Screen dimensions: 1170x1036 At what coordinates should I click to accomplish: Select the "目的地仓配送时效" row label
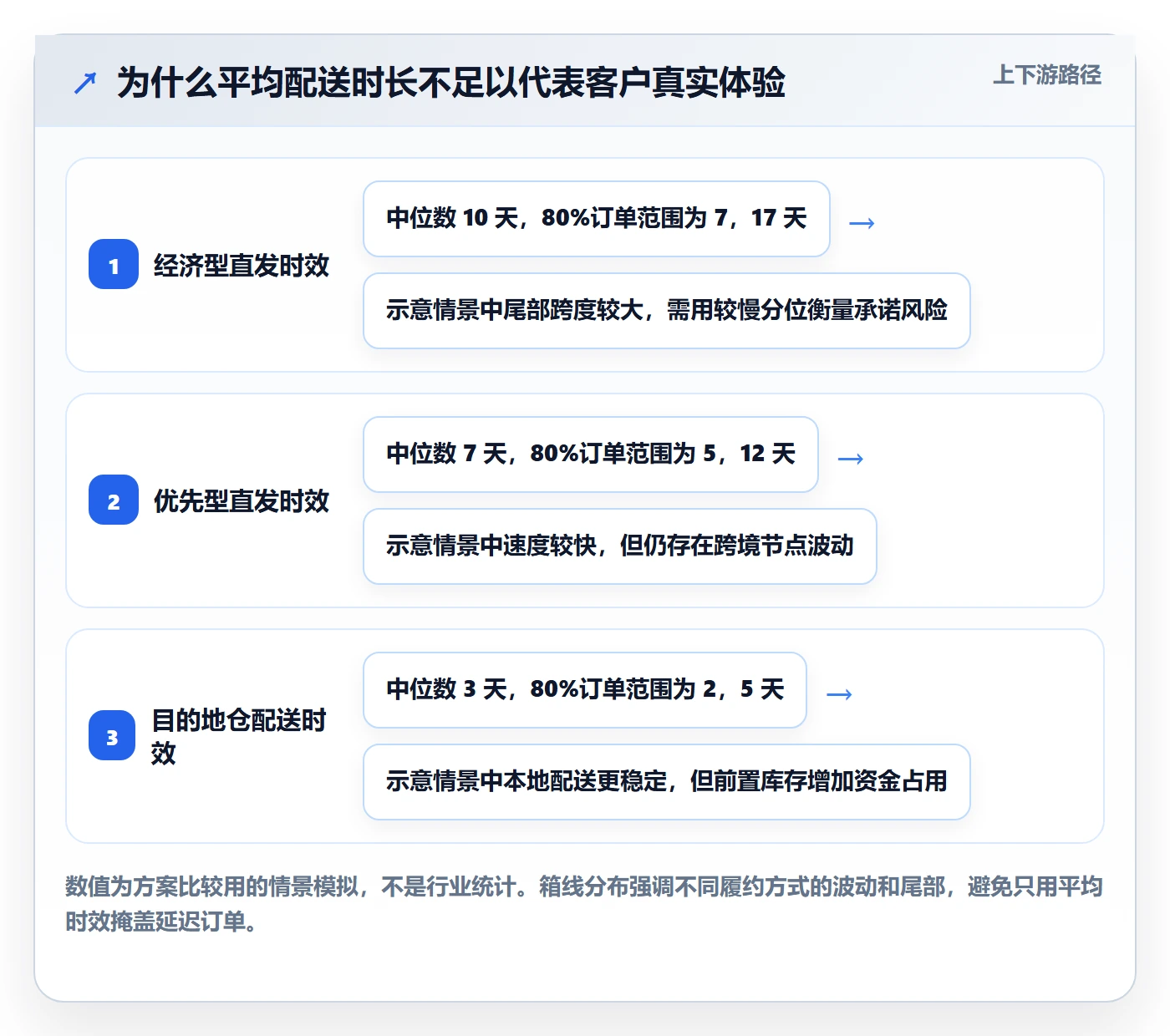point(239,736)
